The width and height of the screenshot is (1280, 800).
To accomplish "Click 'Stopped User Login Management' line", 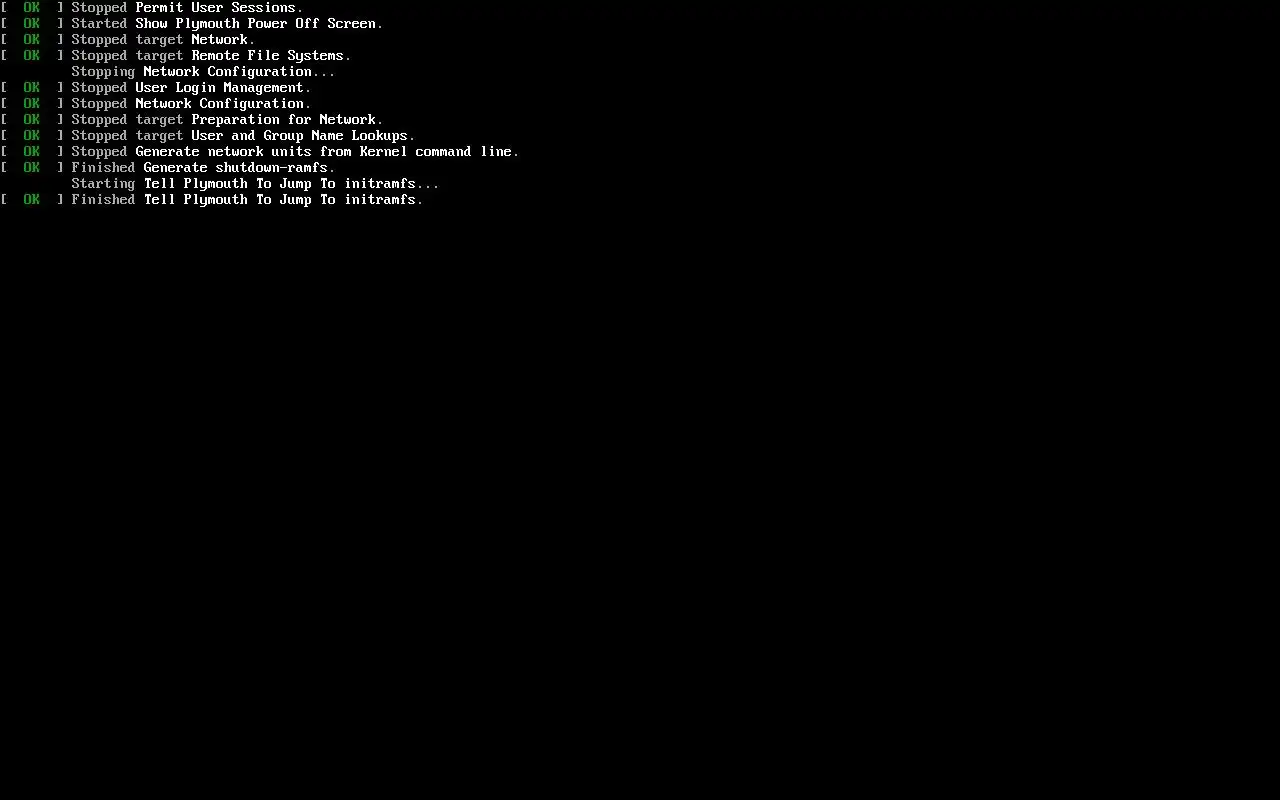I will pos(156,87).
